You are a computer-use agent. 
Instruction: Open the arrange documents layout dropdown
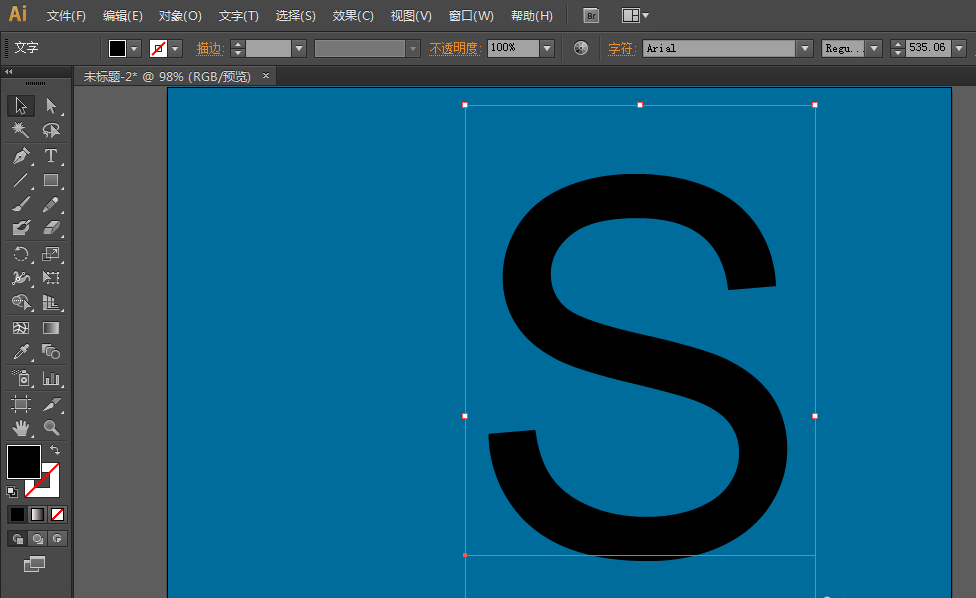635,16
